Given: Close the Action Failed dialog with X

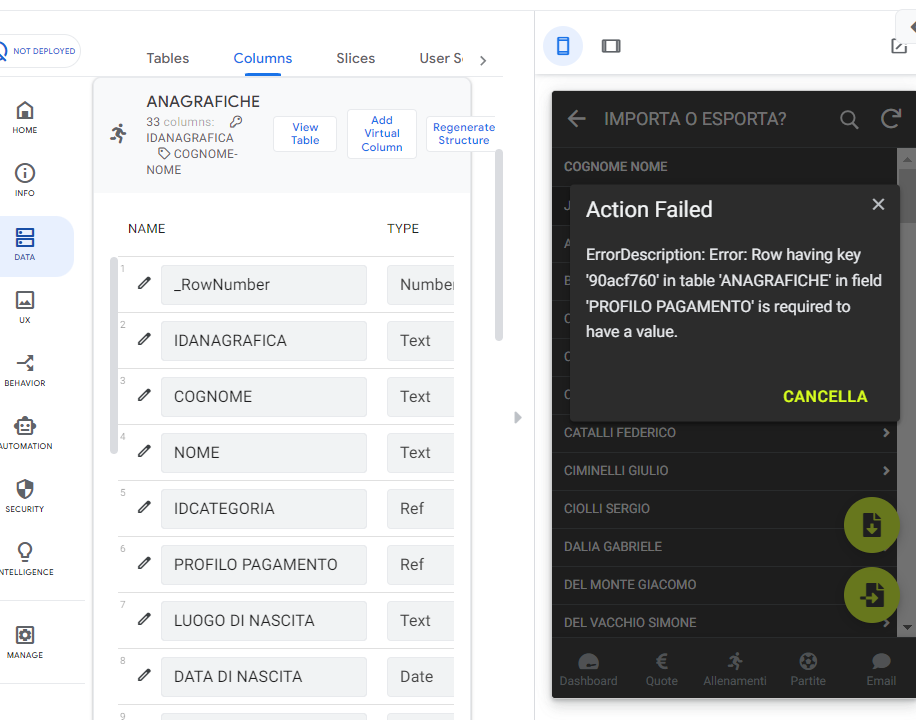Looking at the screenshot, I should 878,204.
